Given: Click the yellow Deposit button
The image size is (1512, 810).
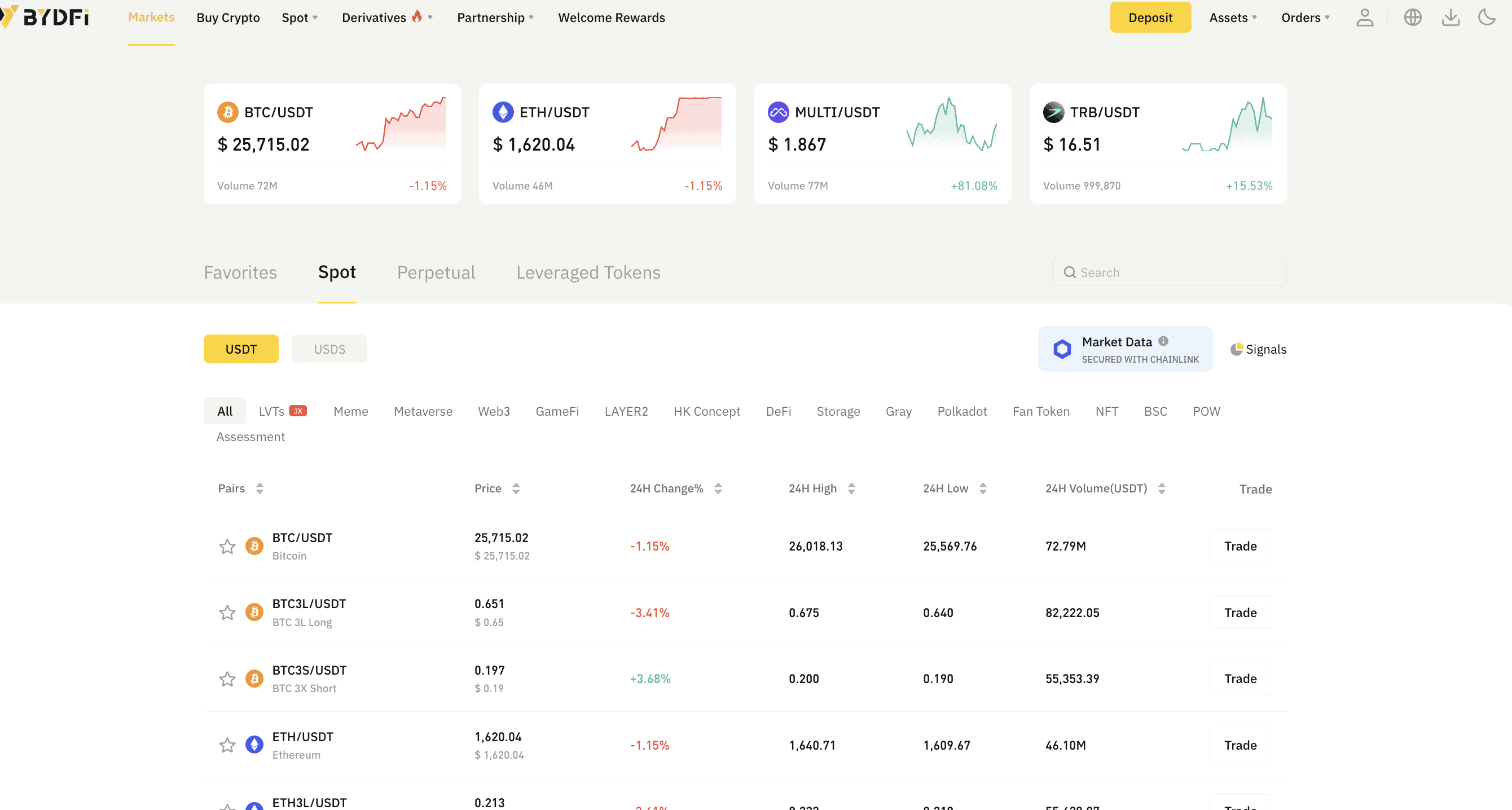Looking at the screenshot, I should (1150, 17).
